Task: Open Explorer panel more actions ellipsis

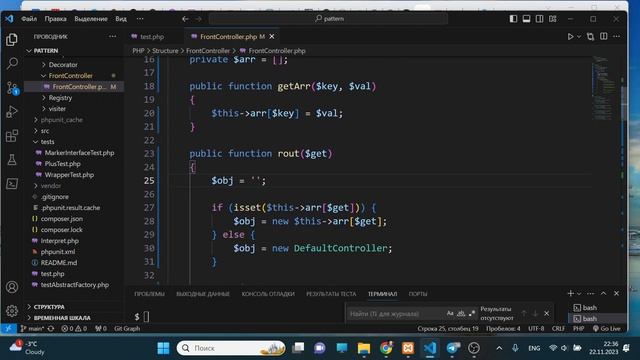Action: click(x=112, y=36)
